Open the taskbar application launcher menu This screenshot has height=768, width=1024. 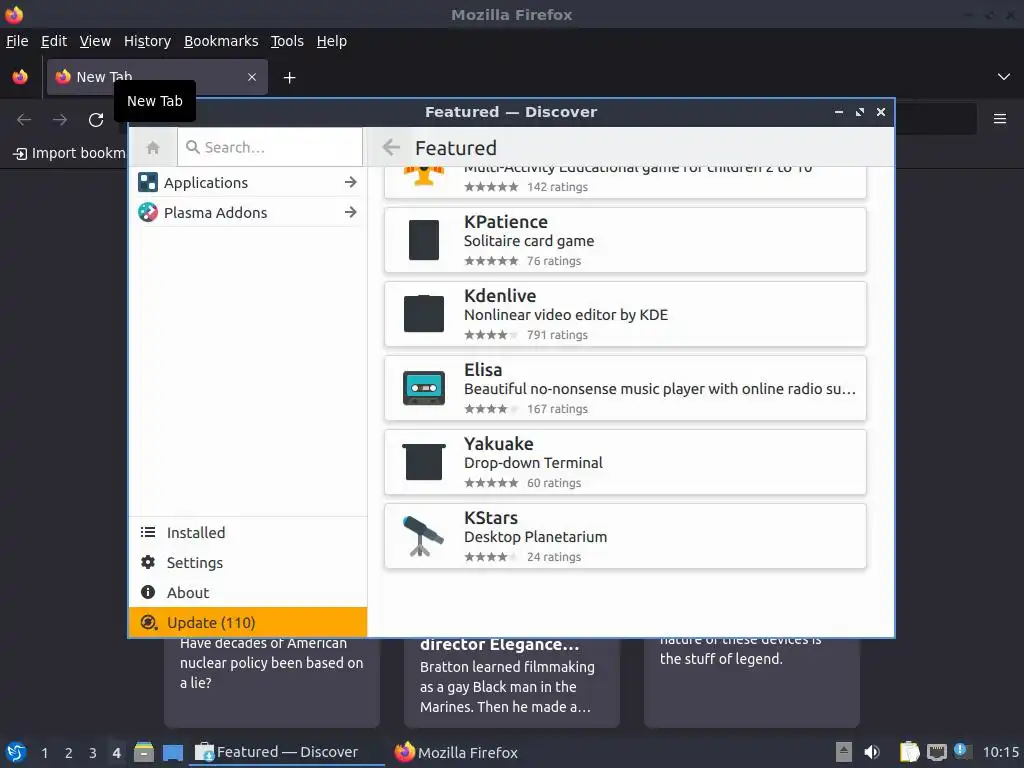(x=16, y=752)
